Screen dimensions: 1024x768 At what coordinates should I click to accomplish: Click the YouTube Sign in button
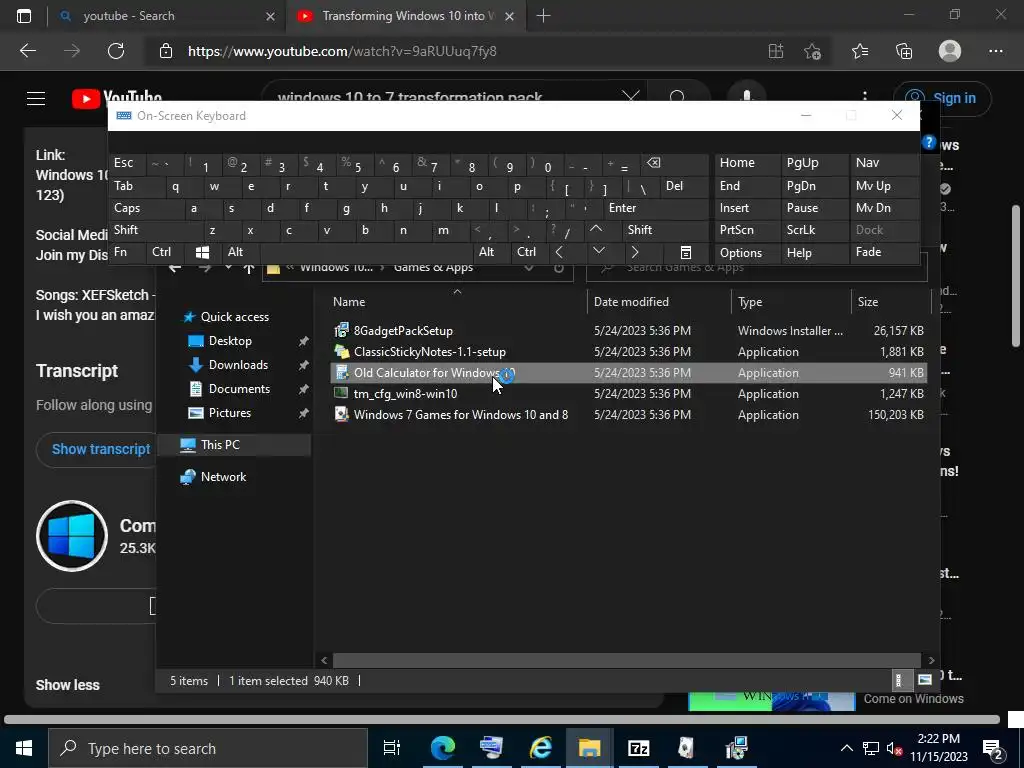click(x=942, y=98)
